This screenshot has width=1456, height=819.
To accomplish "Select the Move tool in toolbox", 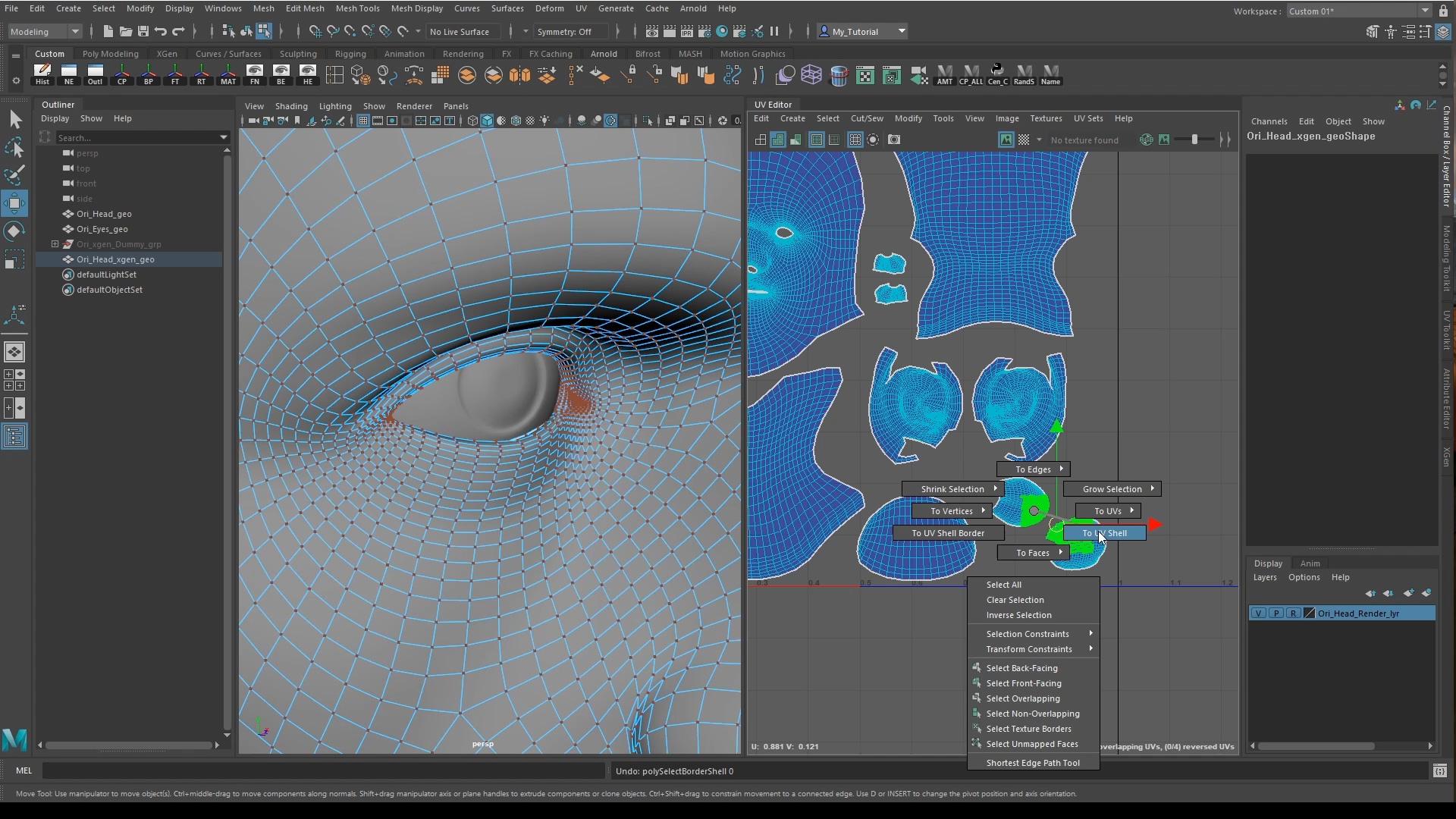I will (x=14, y=203).
